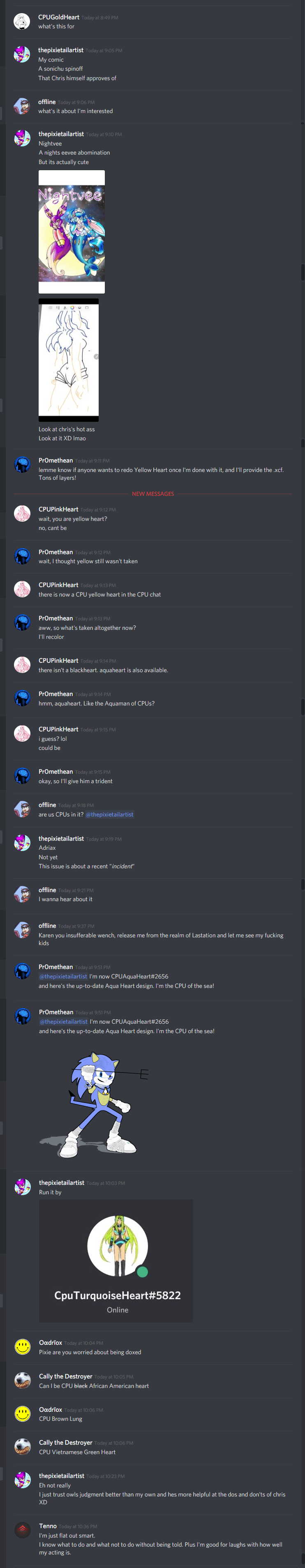
Task: Click offline's avatar next to 'I'm interested'
Action: (22, 106)
